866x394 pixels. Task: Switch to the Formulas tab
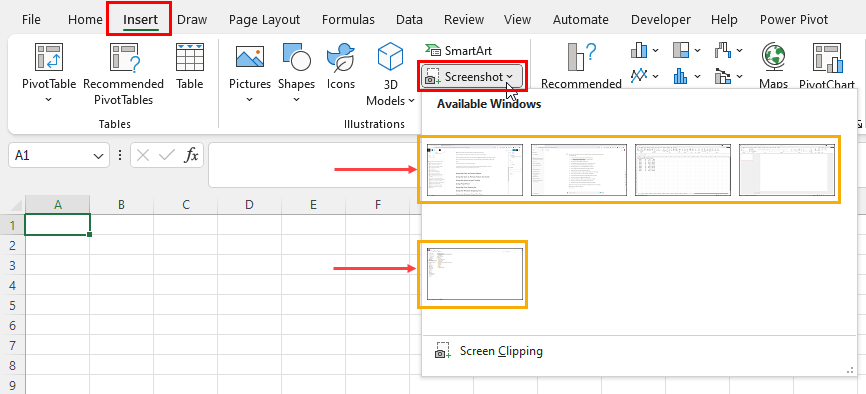pos(348,20)
